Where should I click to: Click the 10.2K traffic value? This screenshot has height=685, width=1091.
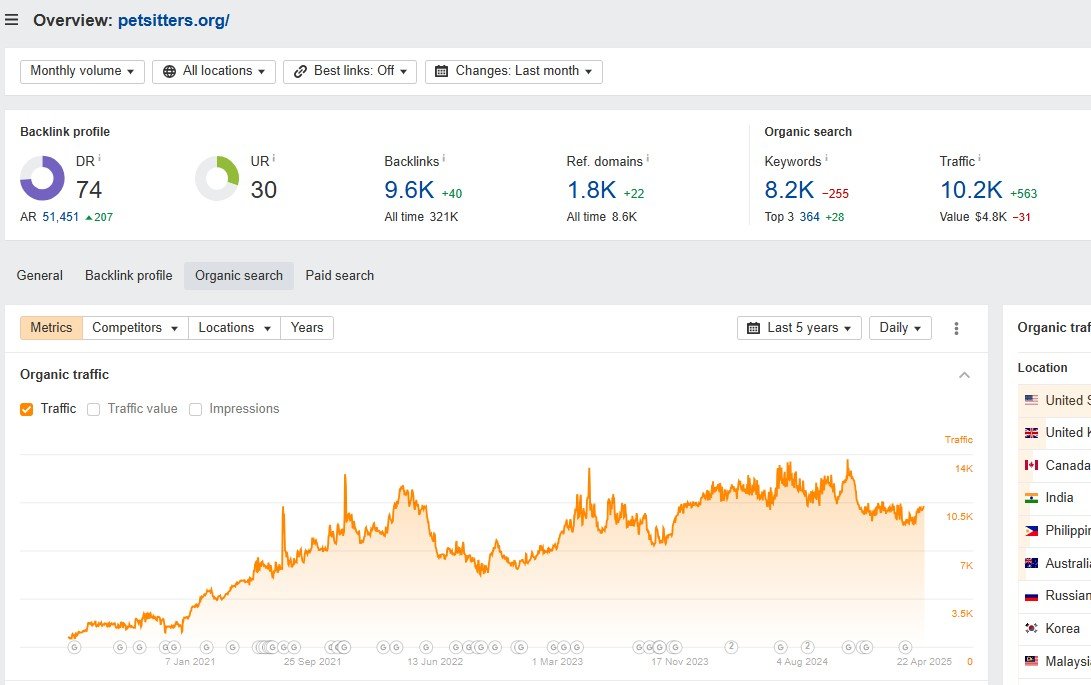click(971, 189)
